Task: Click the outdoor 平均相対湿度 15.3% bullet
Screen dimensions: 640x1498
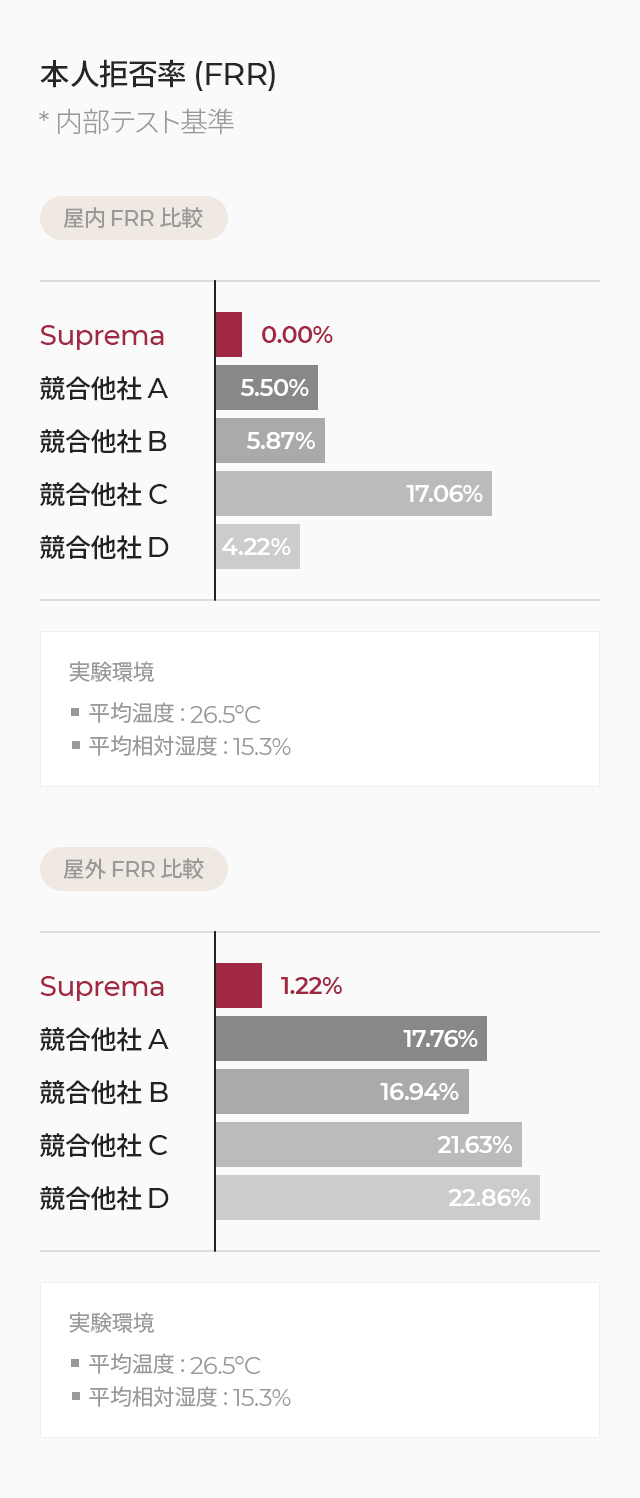Action: 181,1398
